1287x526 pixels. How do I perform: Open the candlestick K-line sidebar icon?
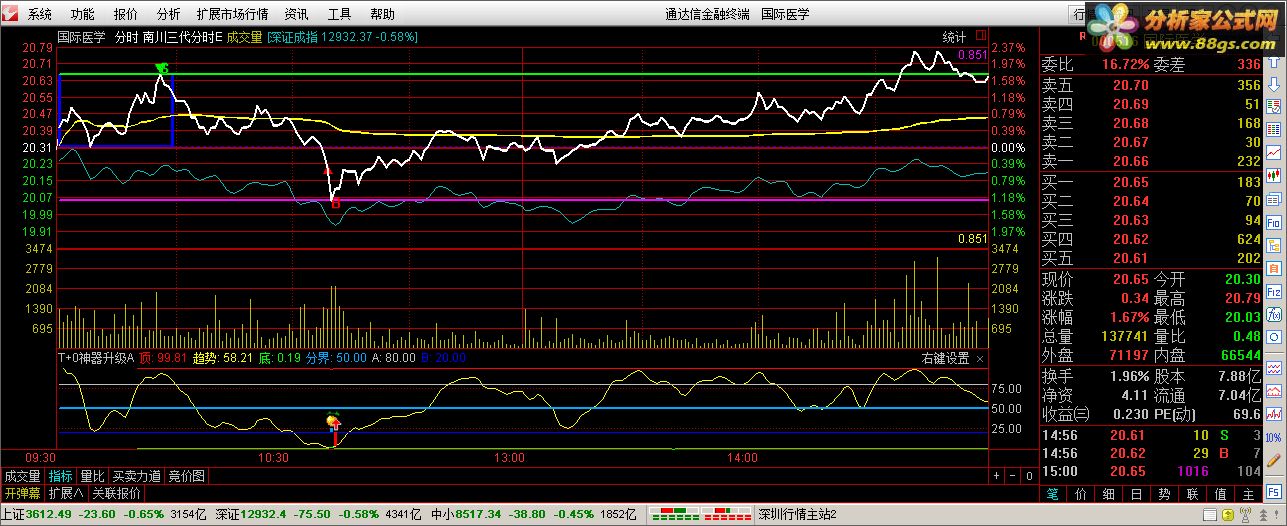pyautogui.click(x=1273, y=175)
